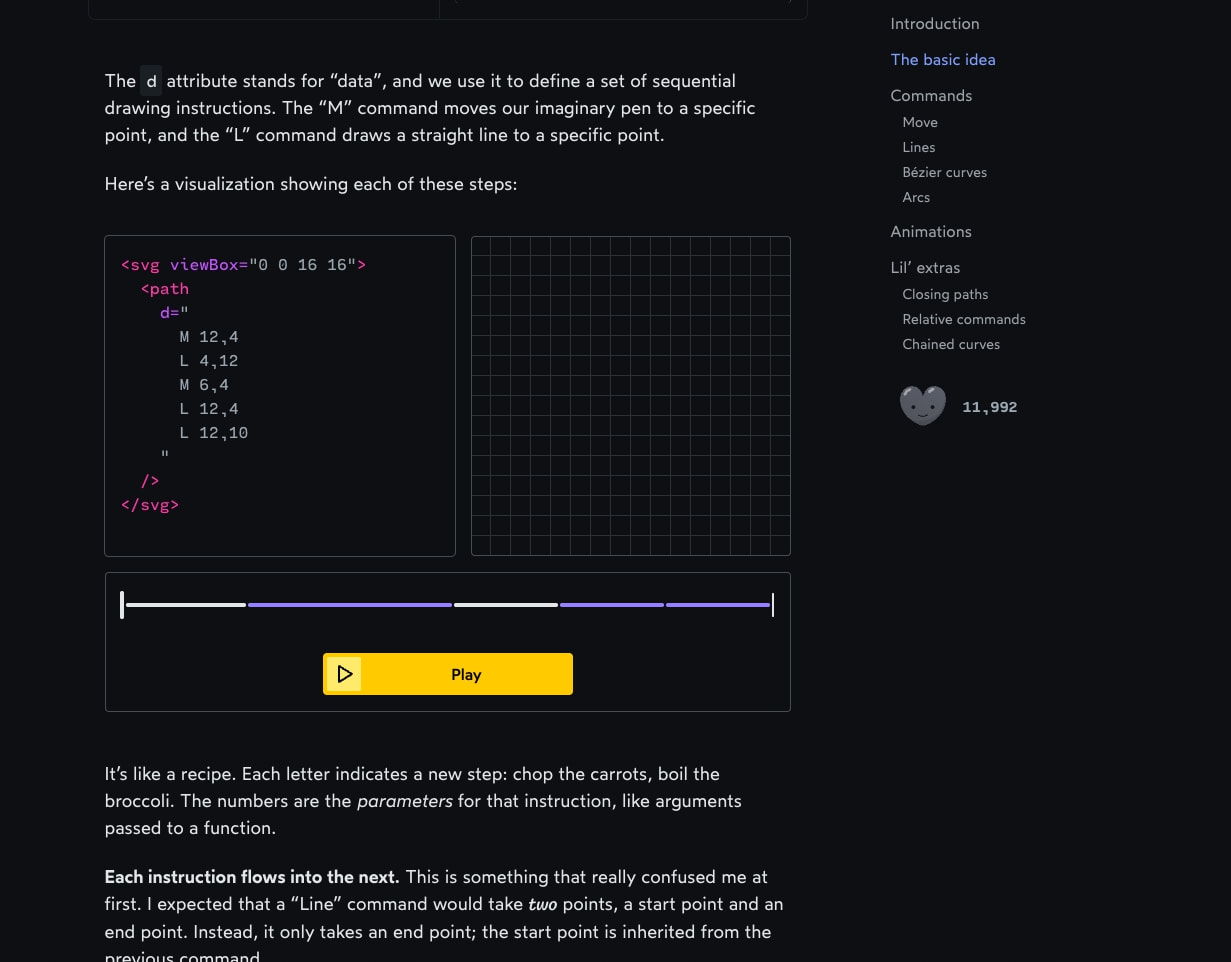Go to Chained curves subsection
The image size is (1231, 962).
(951, 344)
